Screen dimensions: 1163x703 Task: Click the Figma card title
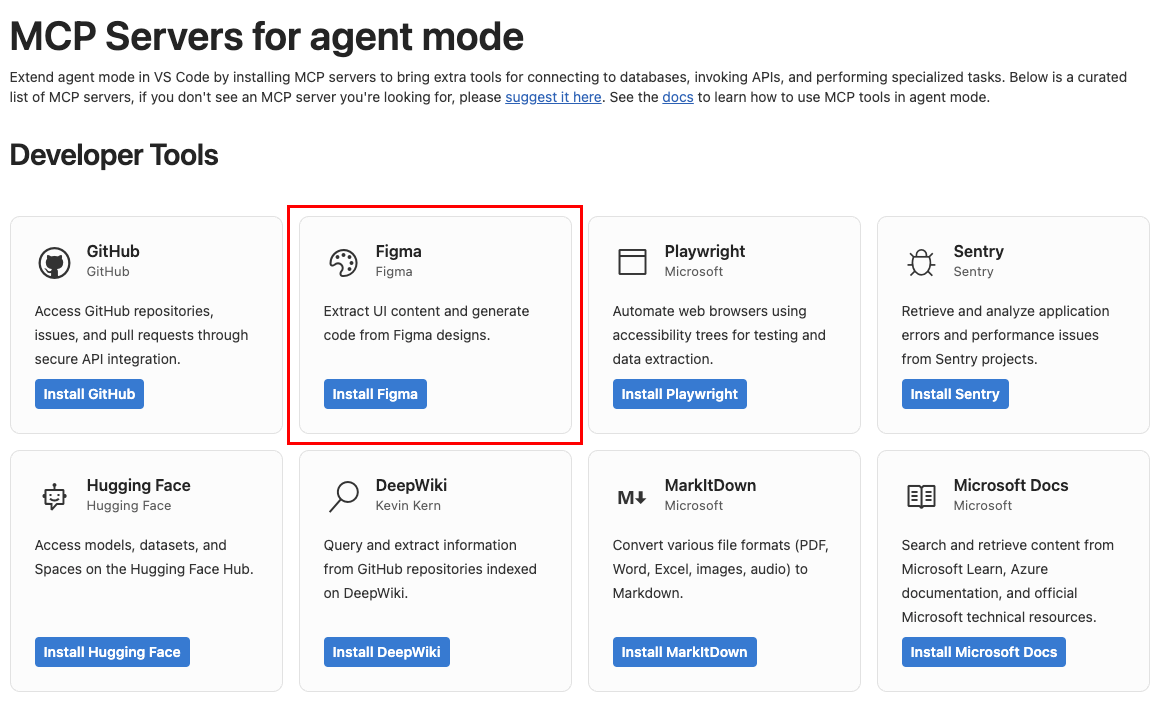(398, 251)
